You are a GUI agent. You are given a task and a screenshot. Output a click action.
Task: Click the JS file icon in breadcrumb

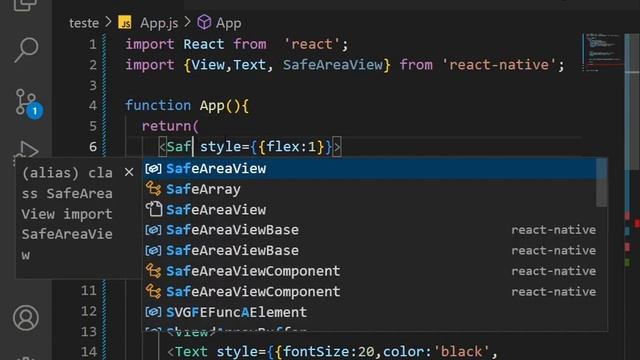click(125, 22)
